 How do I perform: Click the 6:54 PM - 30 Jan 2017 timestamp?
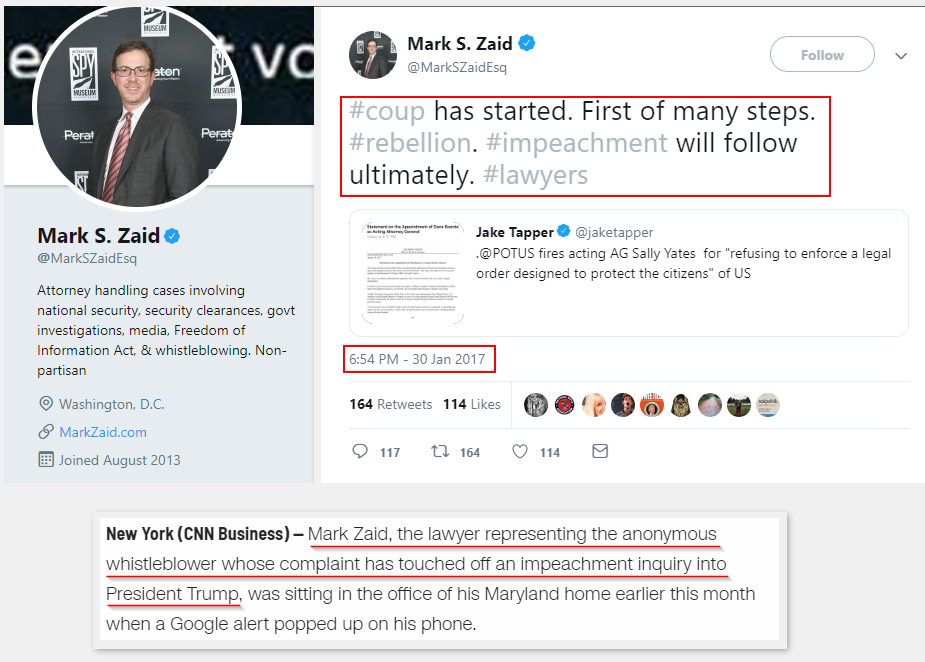tap(419, 359)
